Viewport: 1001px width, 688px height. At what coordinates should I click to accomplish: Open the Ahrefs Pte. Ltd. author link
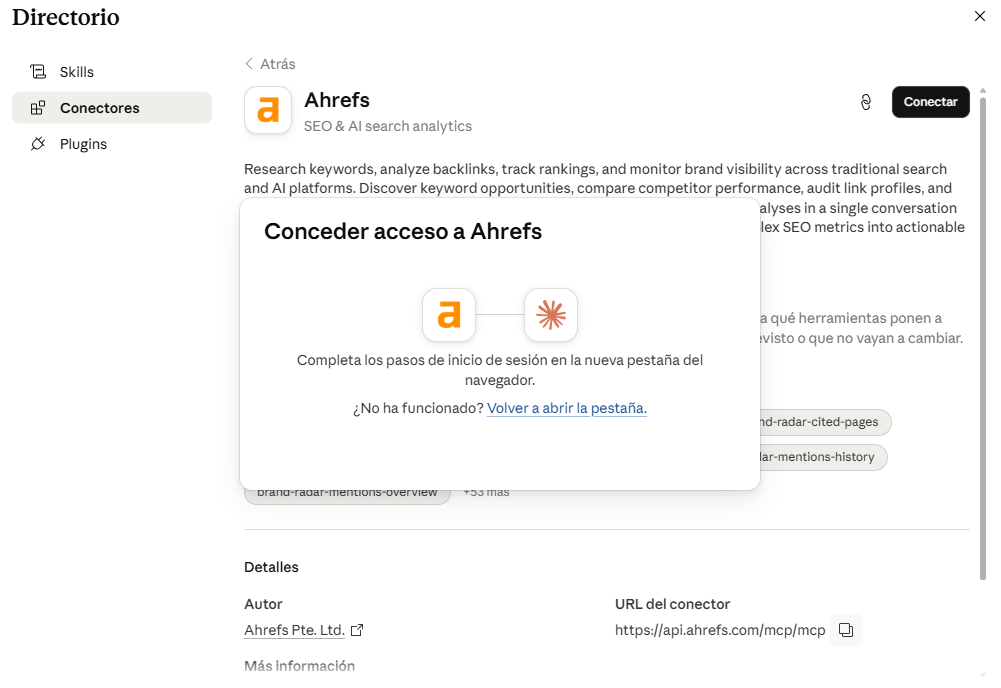[294, 630]
